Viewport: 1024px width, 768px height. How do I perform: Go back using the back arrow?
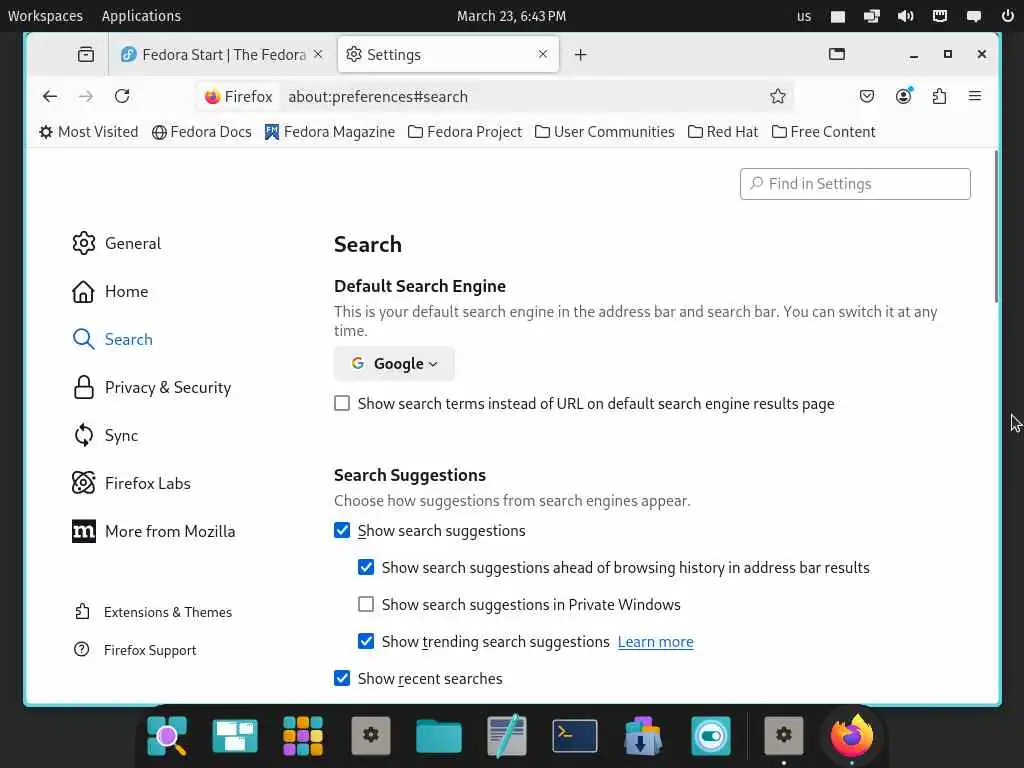[x=50, y=97]
